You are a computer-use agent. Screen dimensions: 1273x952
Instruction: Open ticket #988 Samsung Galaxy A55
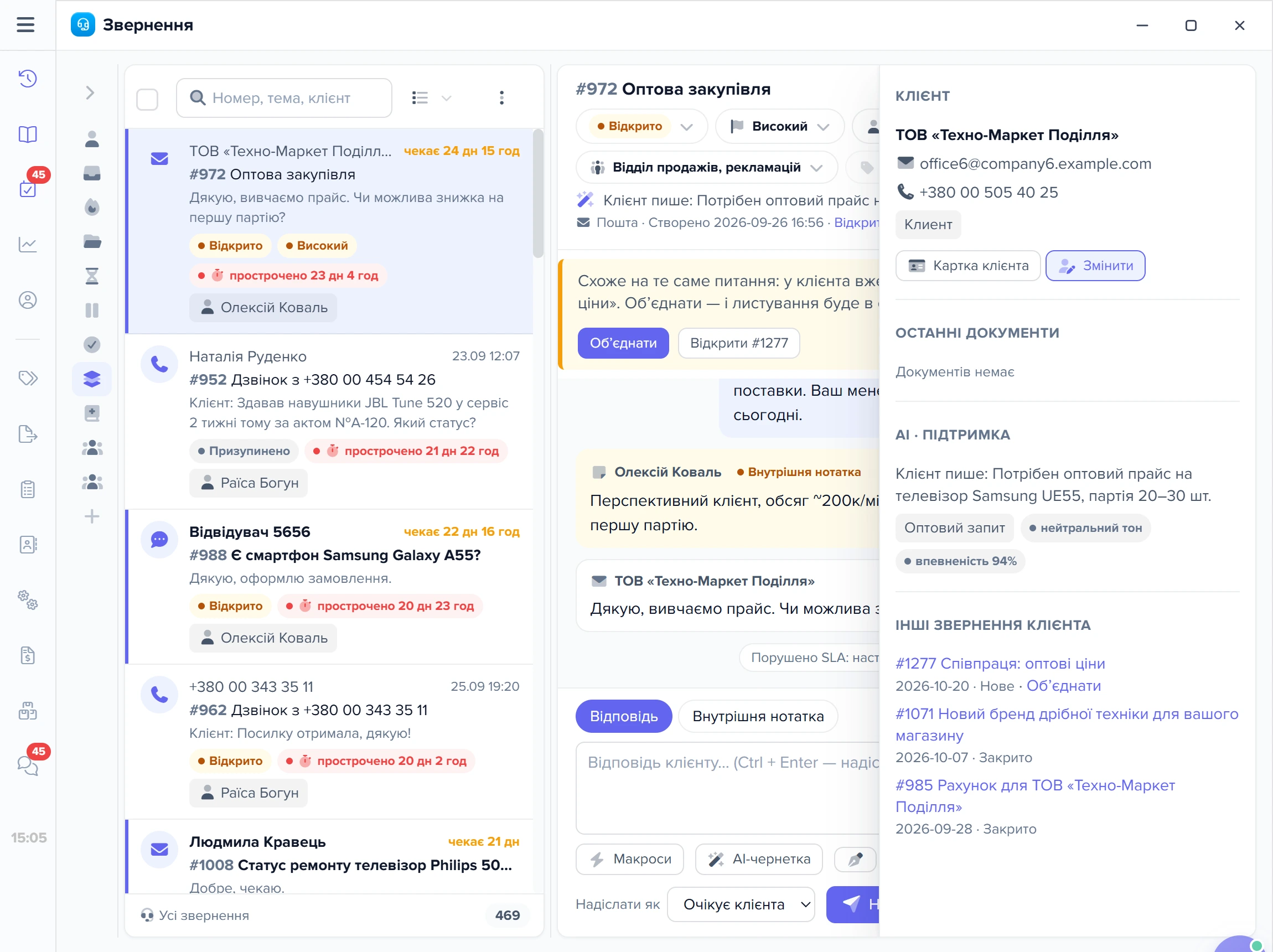(x=329, y=587)
